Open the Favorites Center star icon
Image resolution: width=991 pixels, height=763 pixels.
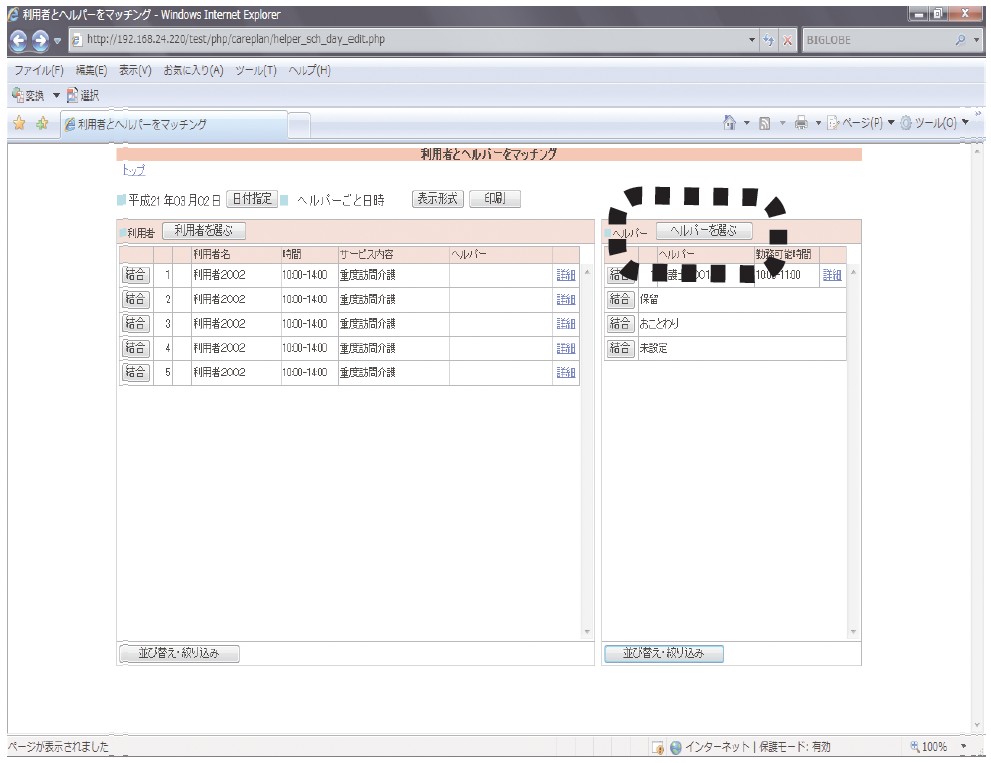coord(20,123)
